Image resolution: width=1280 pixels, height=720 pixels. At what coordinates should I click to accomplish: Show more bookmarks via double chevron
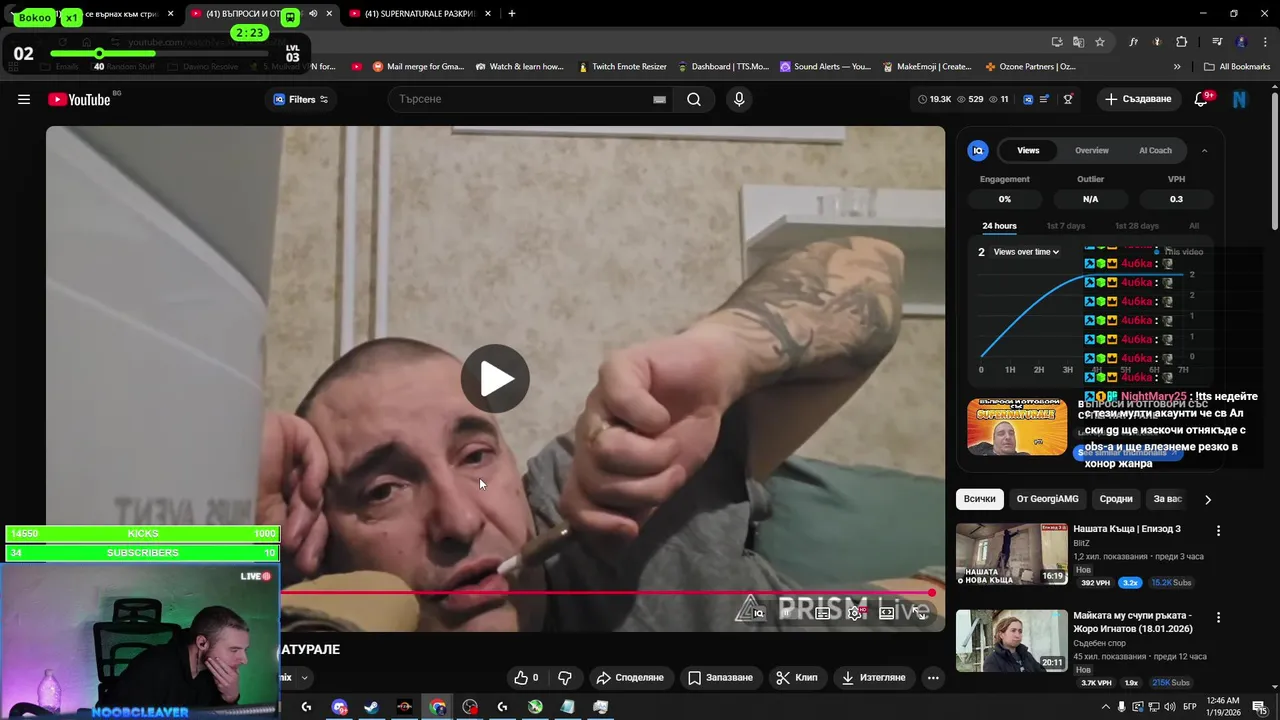[x=1177, y=67]
